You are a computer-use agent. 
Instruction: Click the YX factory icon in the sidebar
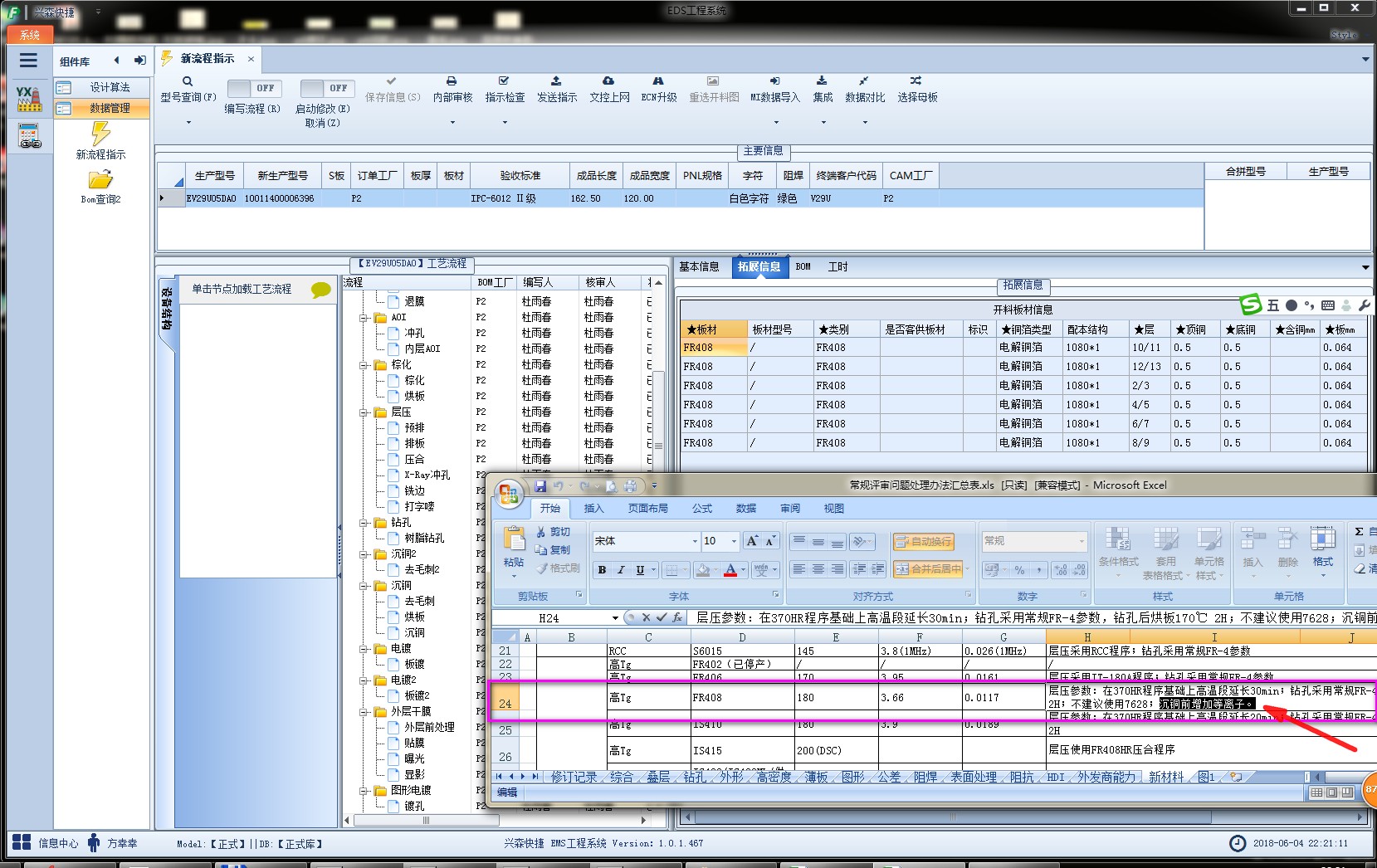[x=29, y=99]
